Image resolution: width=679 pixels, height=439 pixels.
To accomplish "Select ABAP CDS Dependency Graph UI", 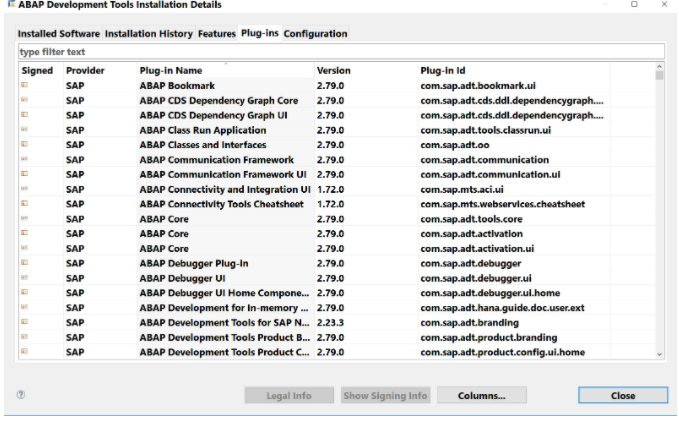I will [x=337, y=115].
